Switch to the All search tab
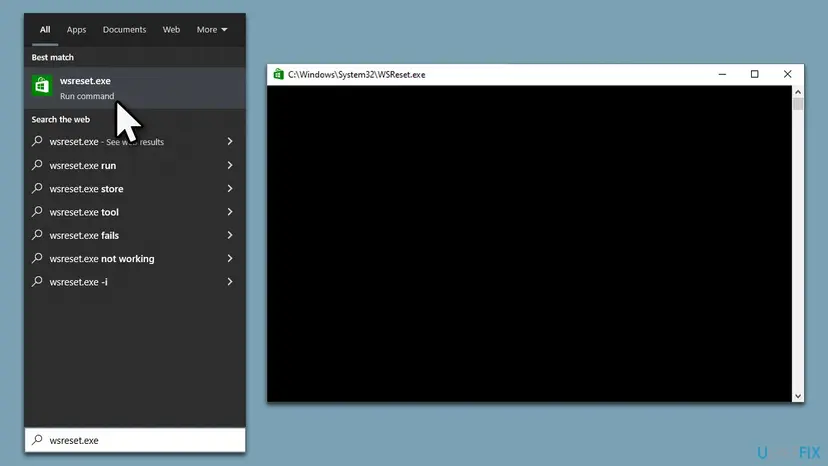This screenshot has height=466, width=828. coord(45,30)
